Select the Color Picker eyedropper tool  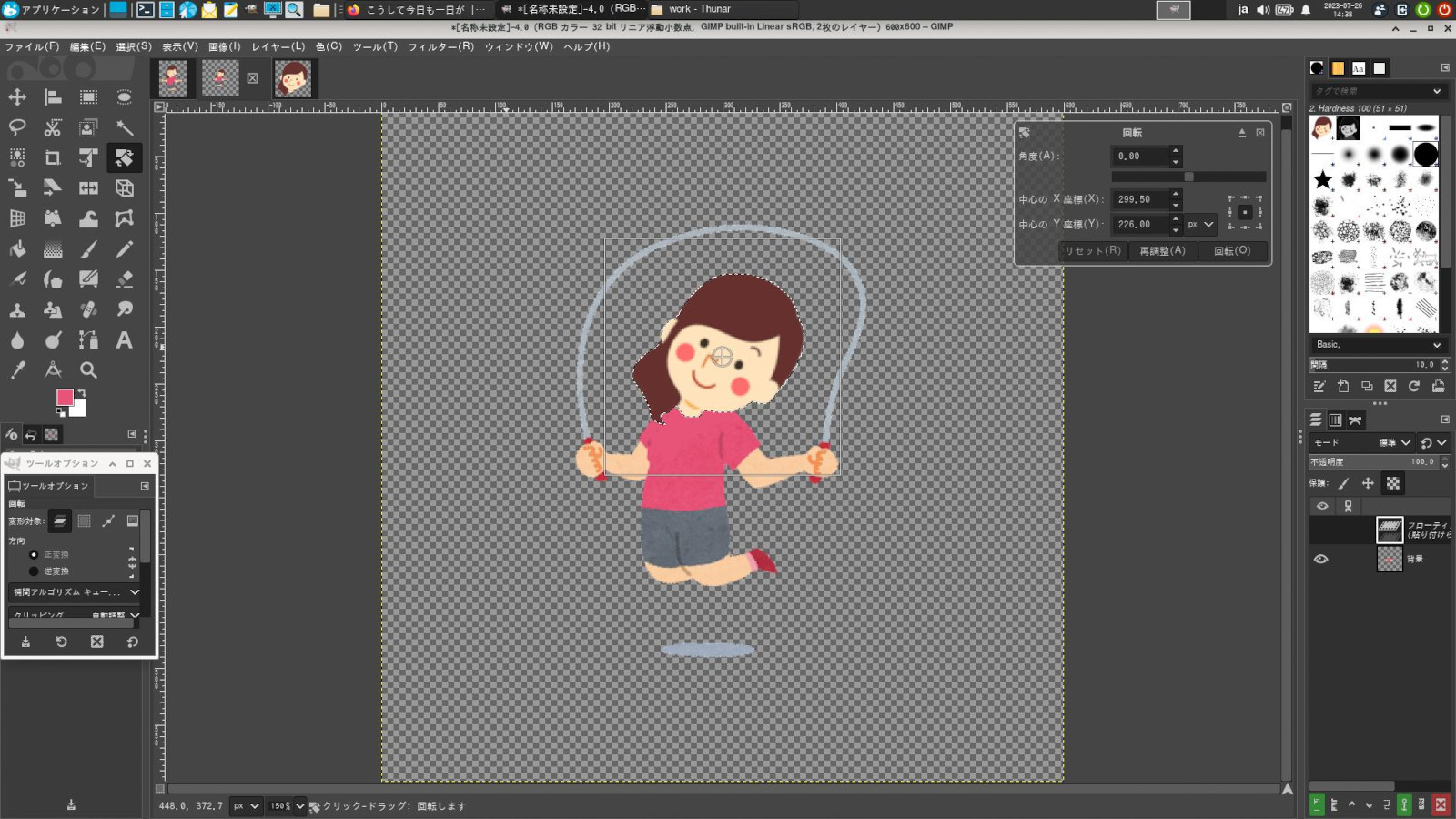[x=17, y=370]
